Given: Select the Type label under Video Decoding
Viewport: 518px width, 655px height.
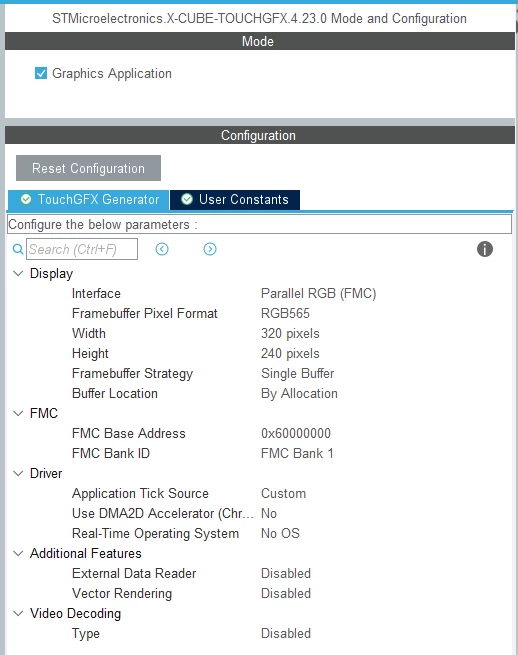Looking at the screenshot, I should pyautogui.click(x=86, y=634).
